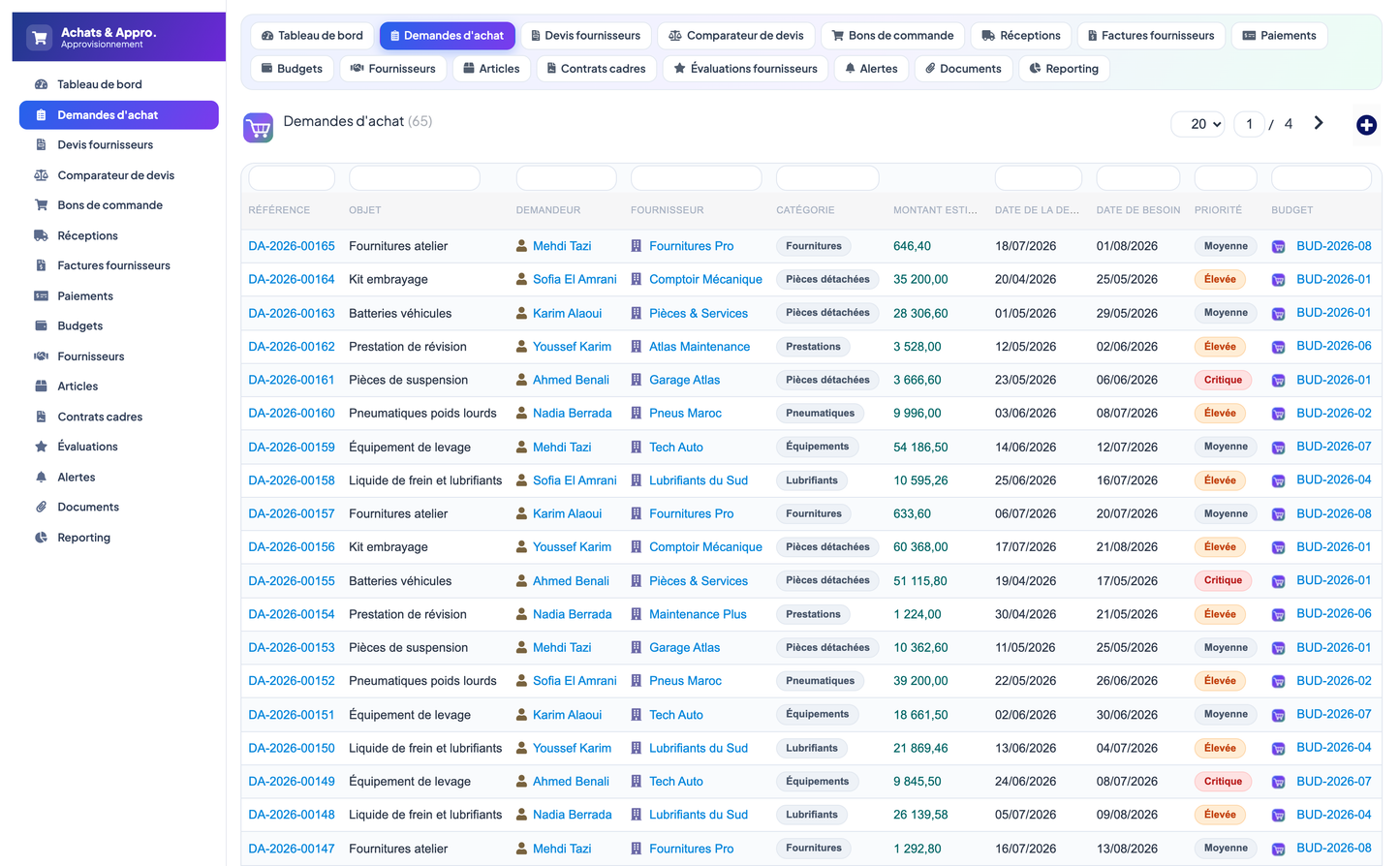Click the person icon in row DA-2026-00163
The width and height of the screenshot is (1400, 866).
coord(522,313)
